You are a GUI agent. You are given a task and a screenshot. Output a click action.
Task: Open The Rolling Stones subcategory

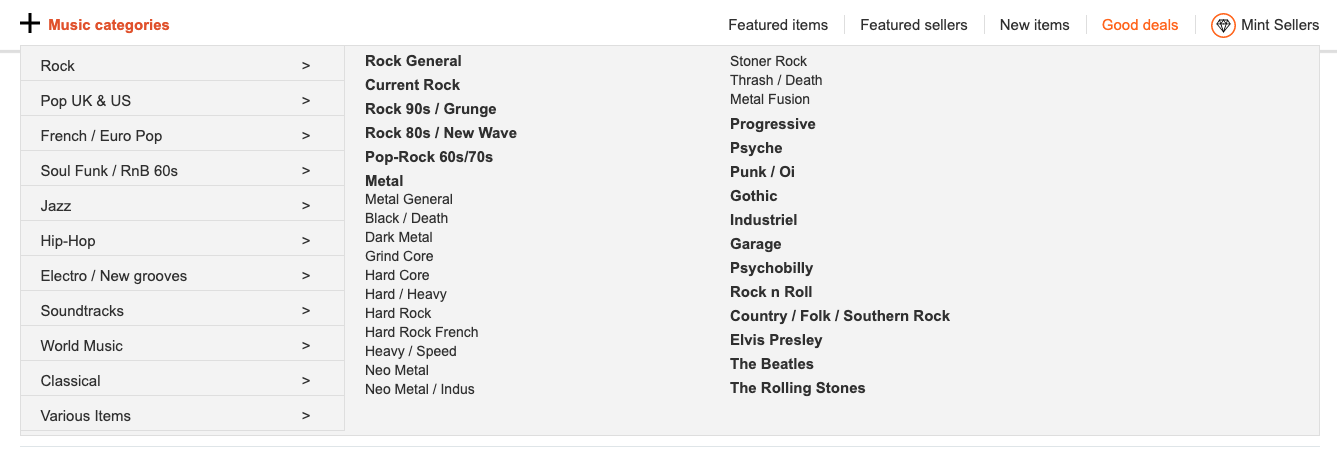pyautogui.click(x=798, y=388)
